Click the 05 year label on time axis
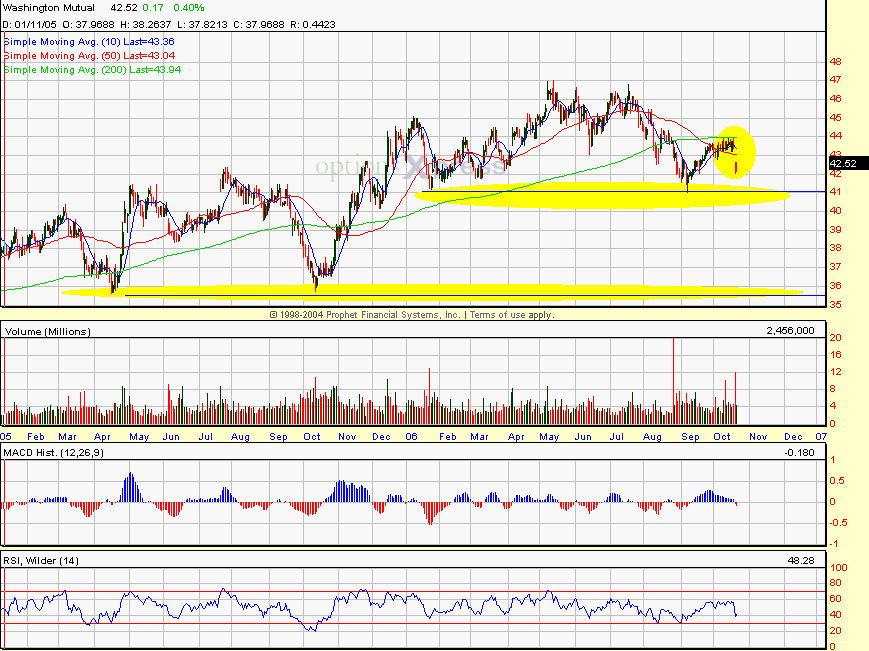869x651 pixels. (x=6, y=437)
